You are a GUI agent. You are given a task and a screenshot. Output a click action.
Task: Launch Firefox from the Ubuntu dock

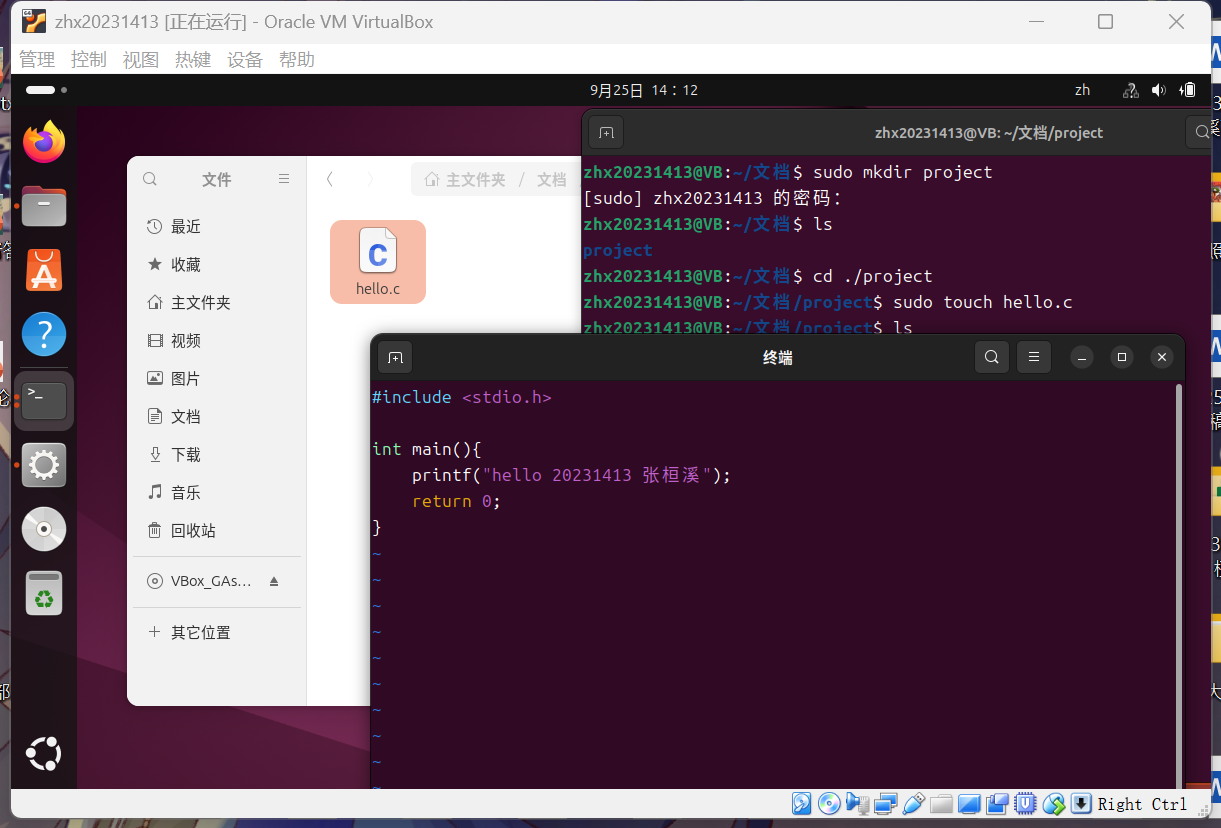coord(44,143)
